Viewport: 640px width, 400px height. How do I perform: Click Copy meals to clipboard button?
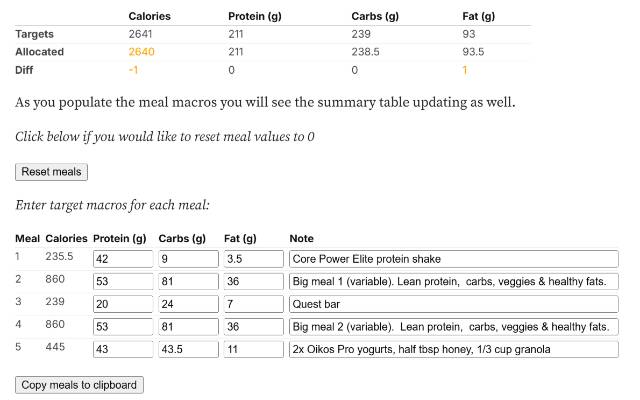click(80, 385)
